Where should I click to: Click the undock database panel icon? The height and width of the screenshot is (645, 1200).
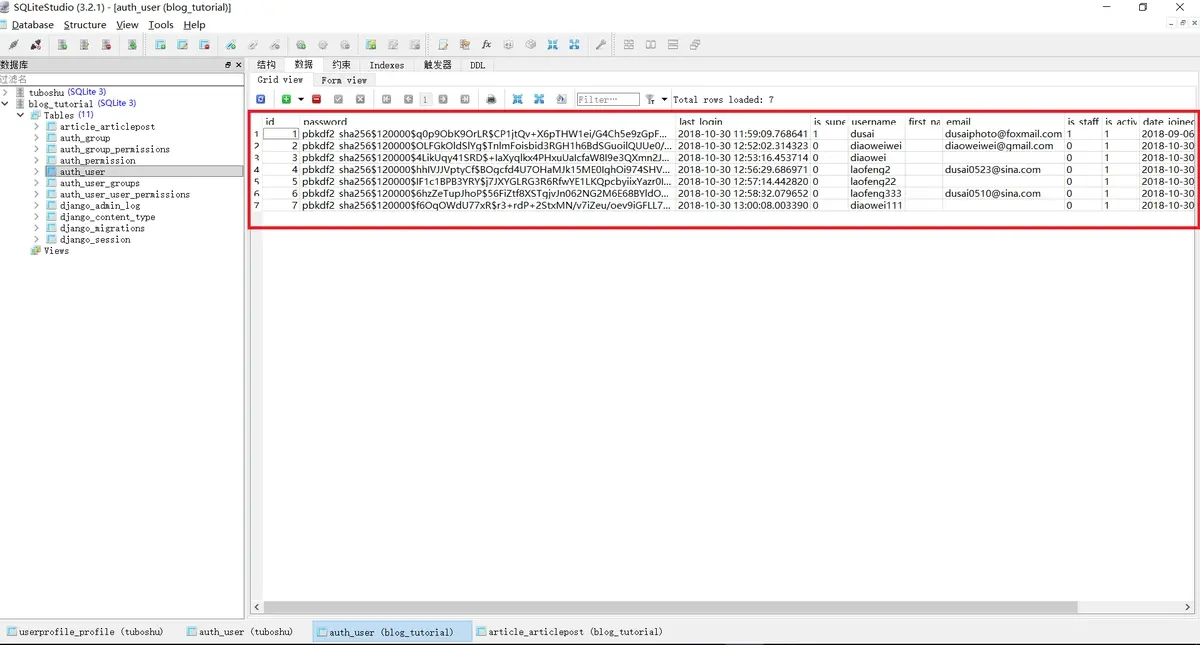pyautogui.click(x=228, y=65)
